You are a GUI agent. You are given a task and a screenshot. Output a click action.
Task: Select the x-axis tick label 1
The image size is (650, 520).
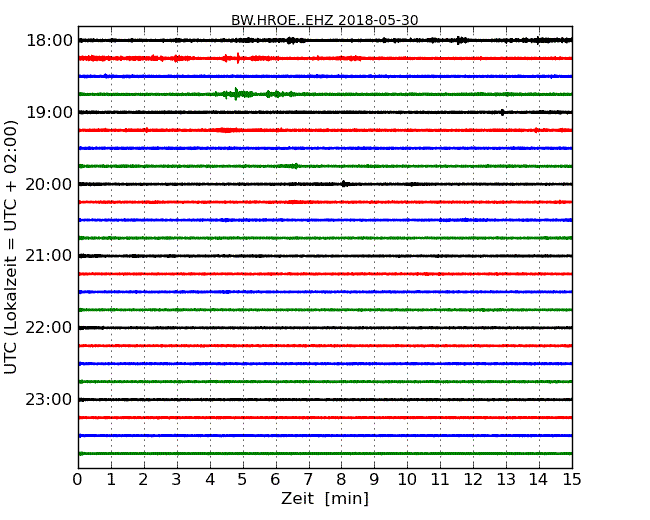click(x=111, y=480)
